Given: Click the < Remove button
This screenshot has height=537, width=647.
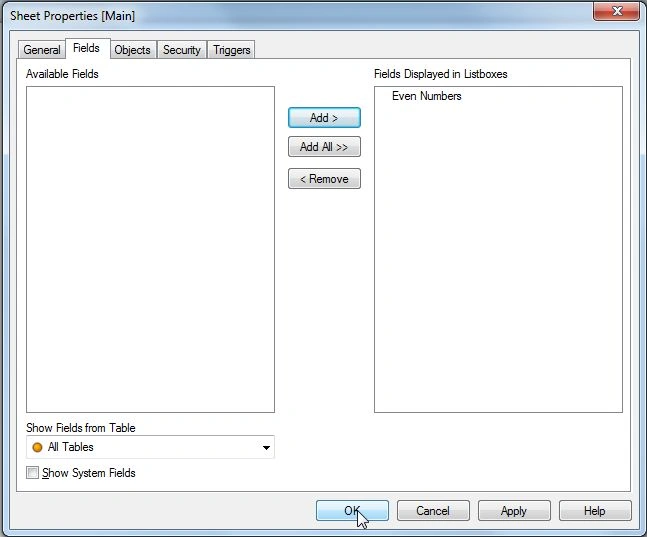Looking at the screenshot, I should 324,179.
